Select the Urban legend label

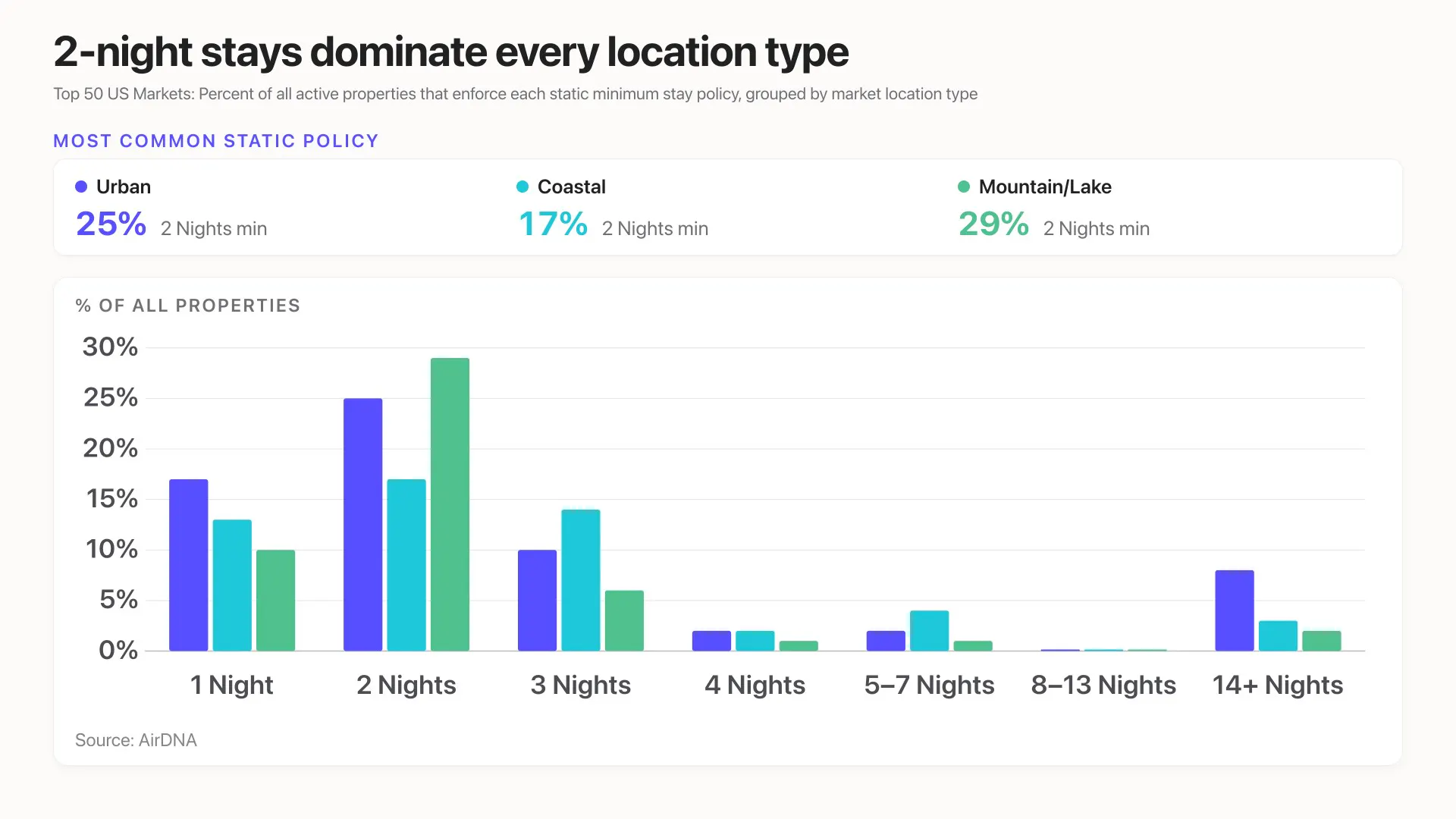124,187
